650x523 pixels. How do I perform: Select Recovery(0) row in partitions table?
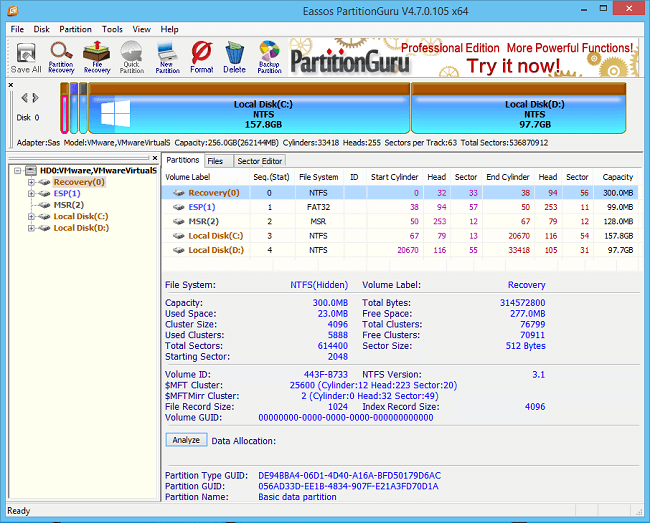(x=400, y=193)
